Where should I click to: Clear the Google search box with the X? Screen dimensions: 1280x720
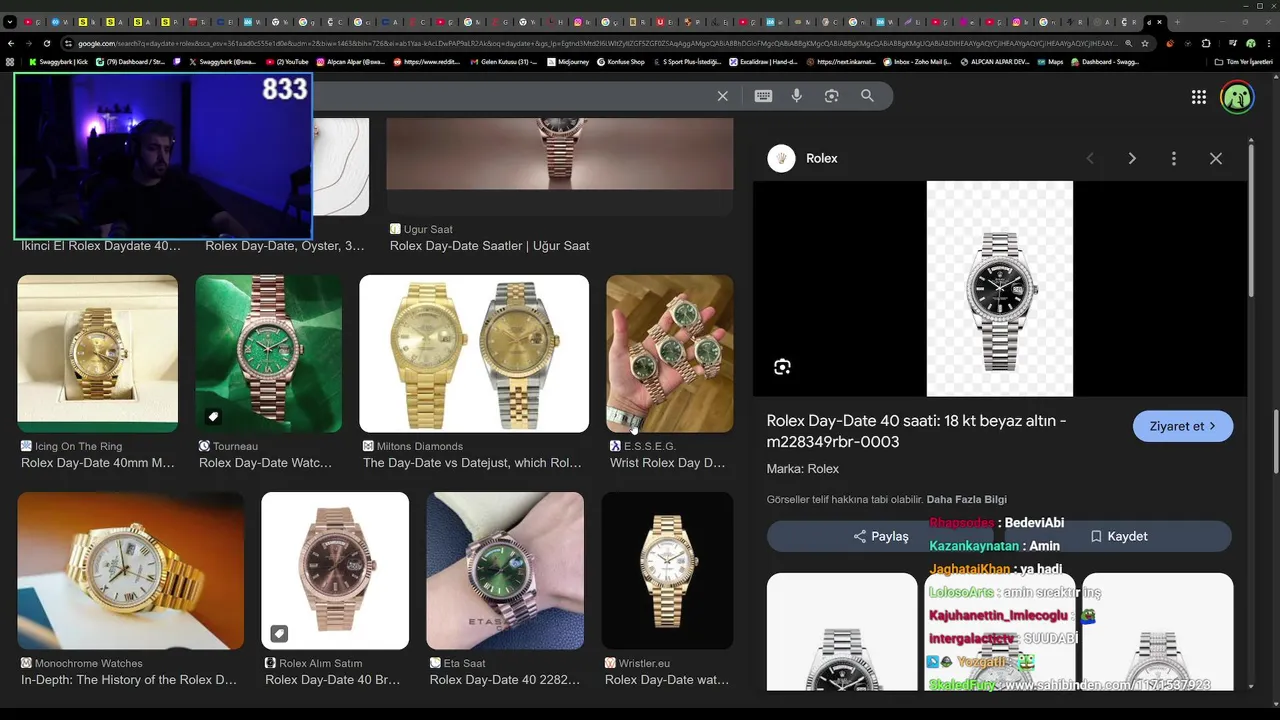722,96
